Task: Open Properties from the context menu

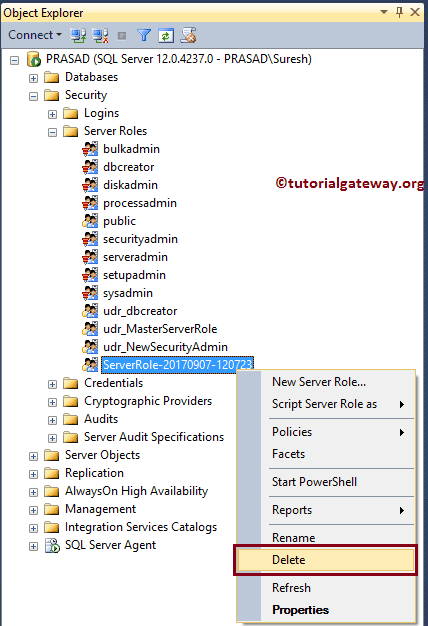Action: [326, 610]
